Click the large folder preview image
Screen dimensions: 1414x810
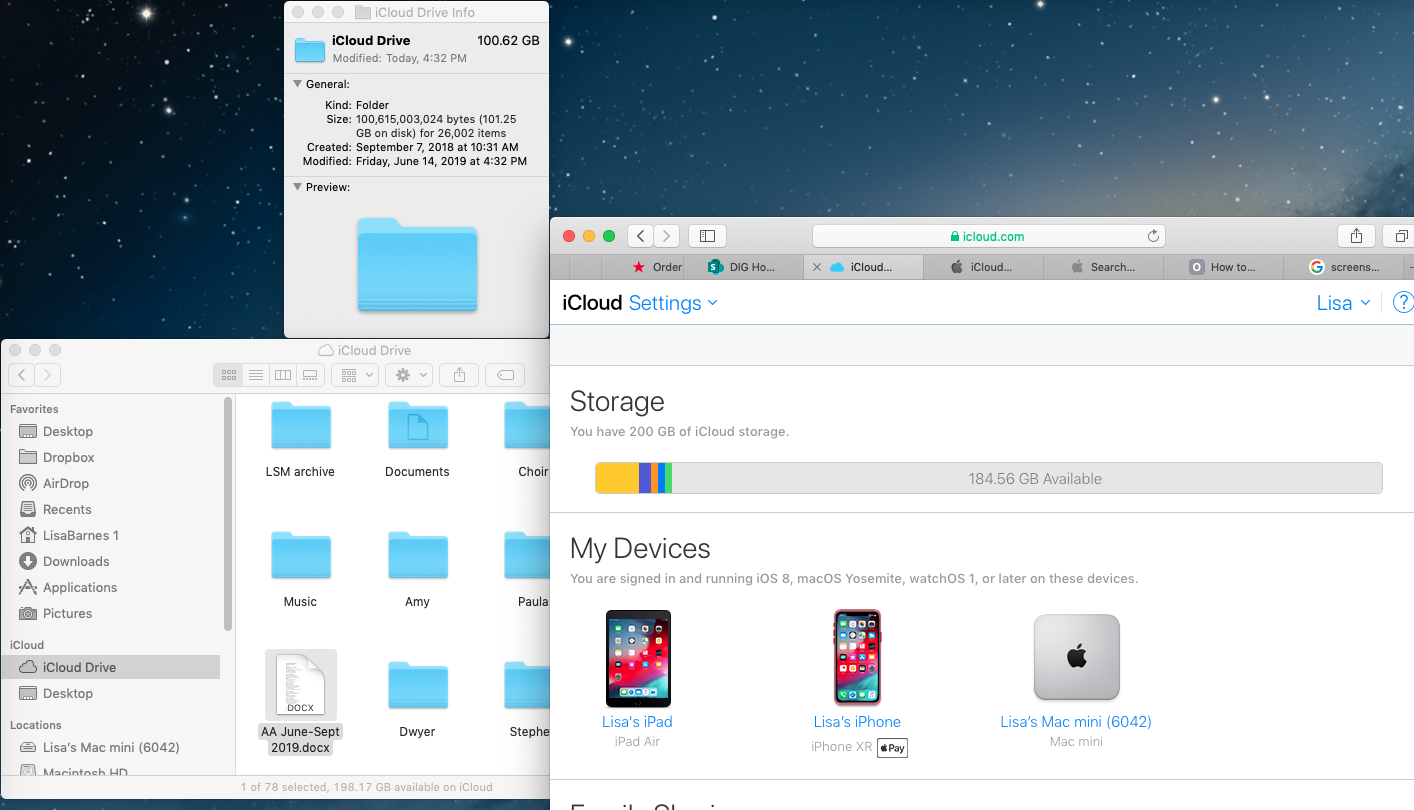417,264
